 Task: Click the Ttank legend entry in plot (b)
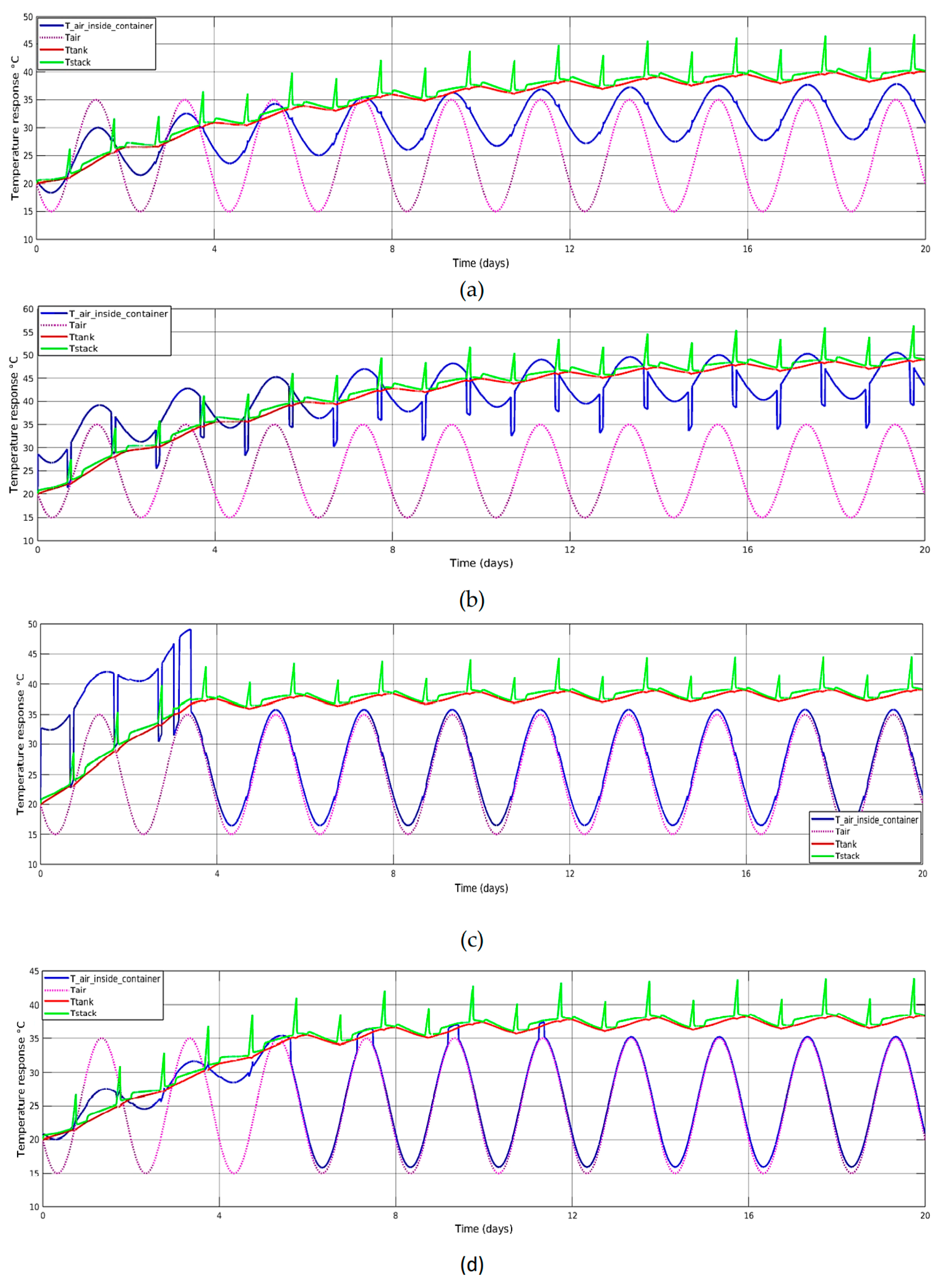[x=81, y=337]
